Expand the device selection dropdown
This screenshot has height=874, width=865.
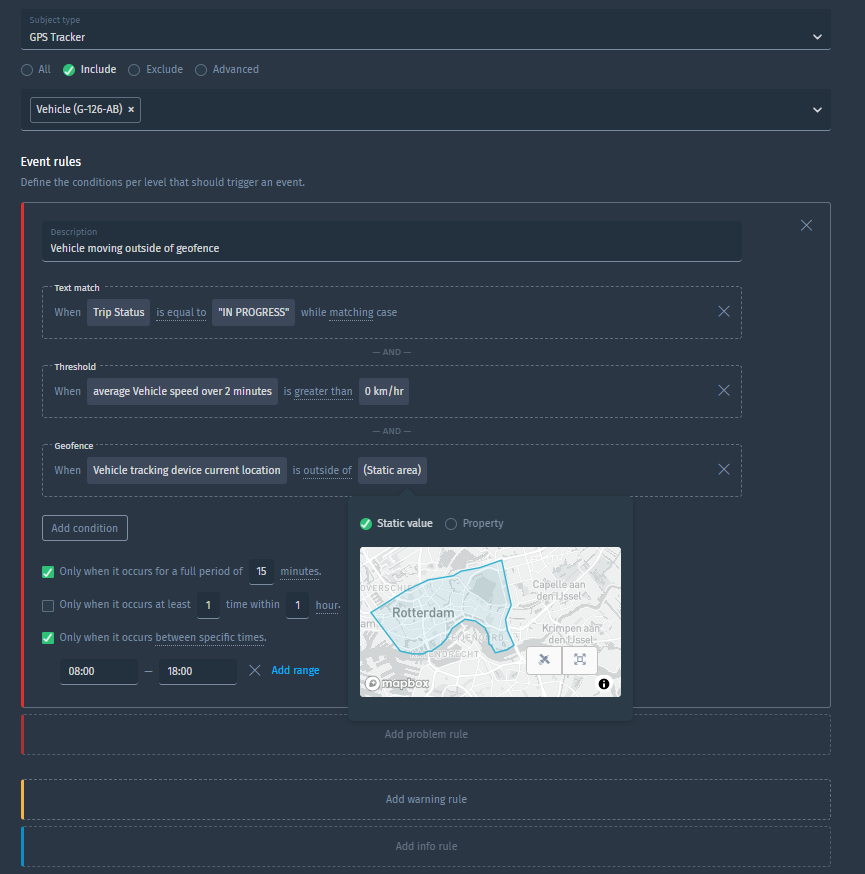coord(817,110)
